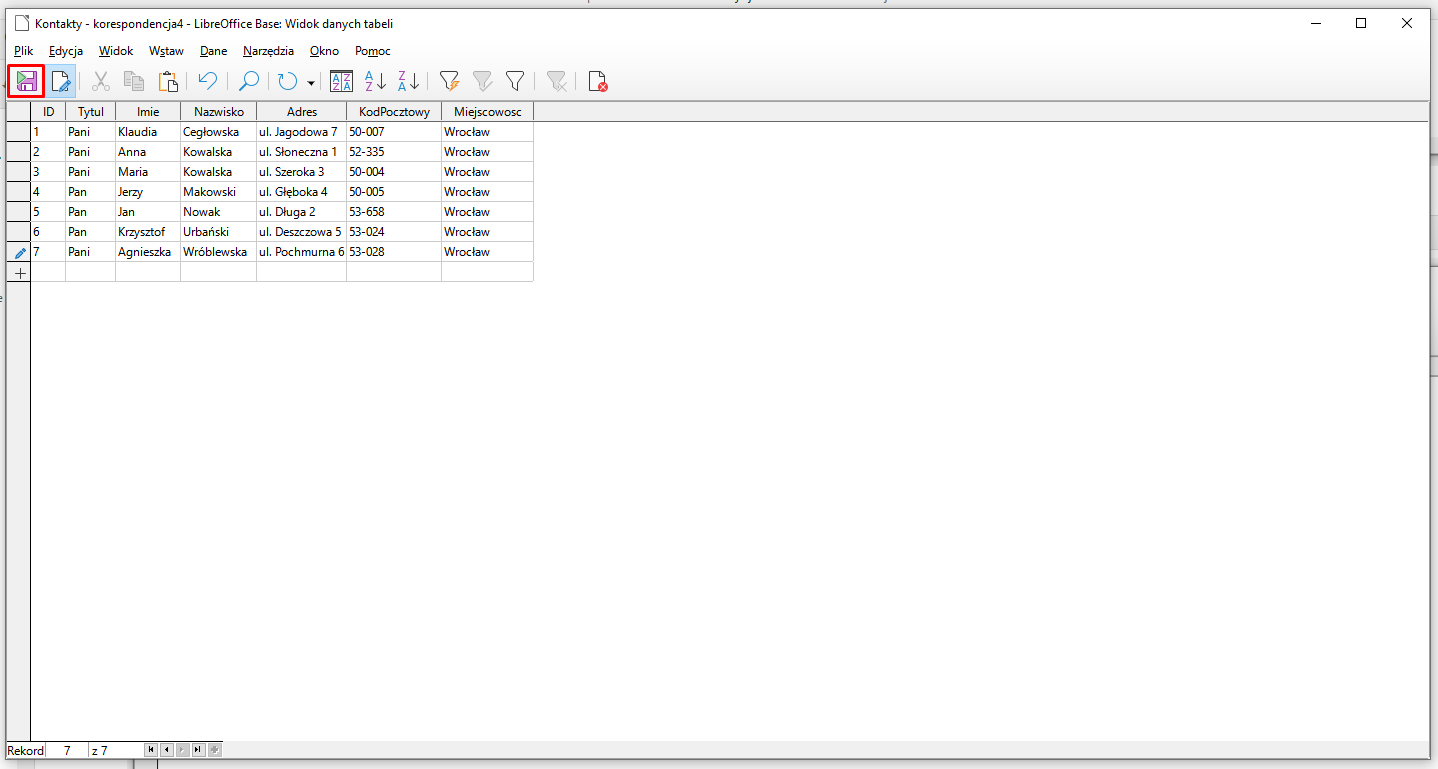
Task: Select row header of record 1
Action: pos(19,132)
